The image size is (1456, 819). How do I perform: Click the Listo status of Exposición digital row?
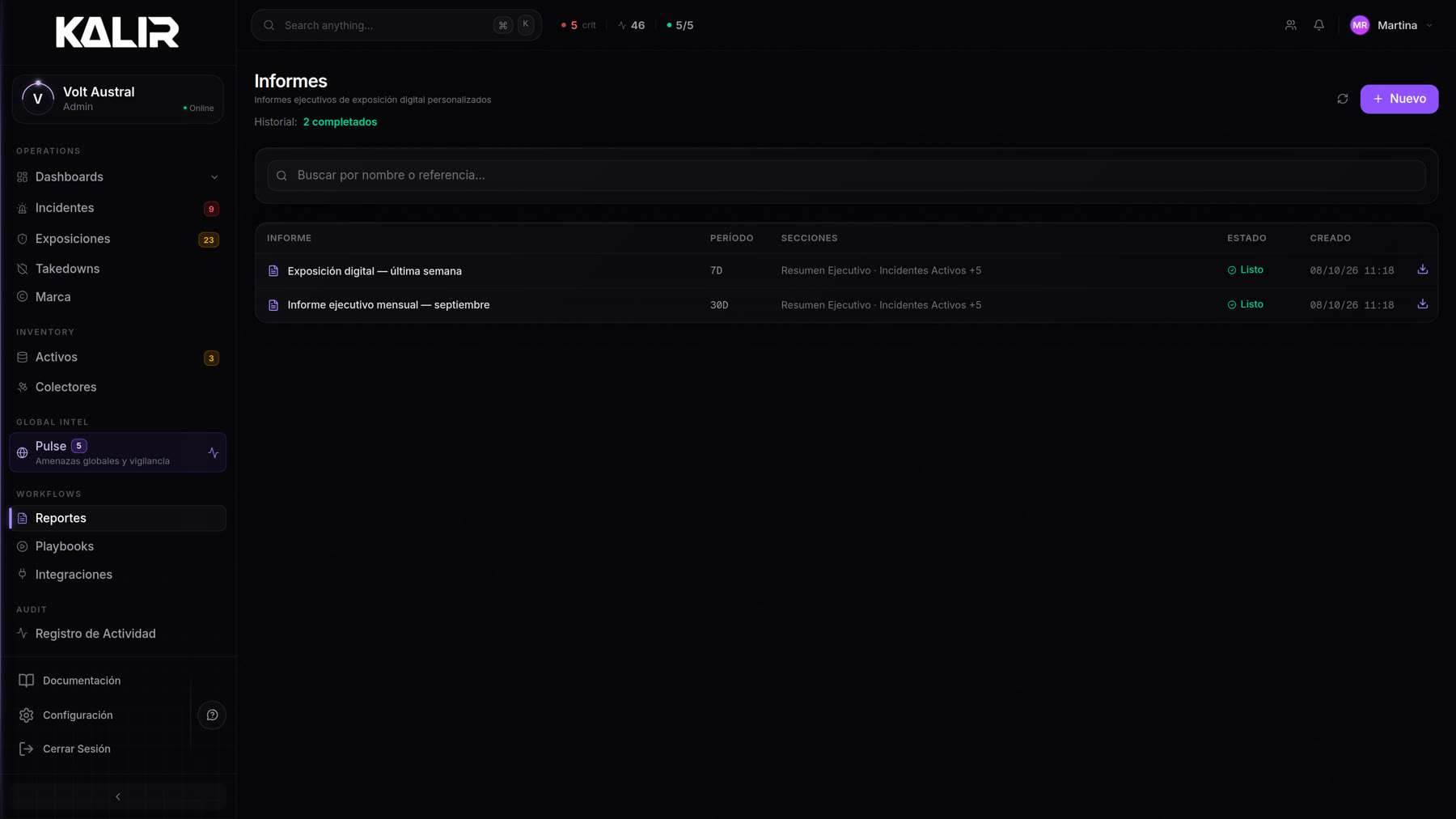pyautogui.click(x=1245, y=270)
